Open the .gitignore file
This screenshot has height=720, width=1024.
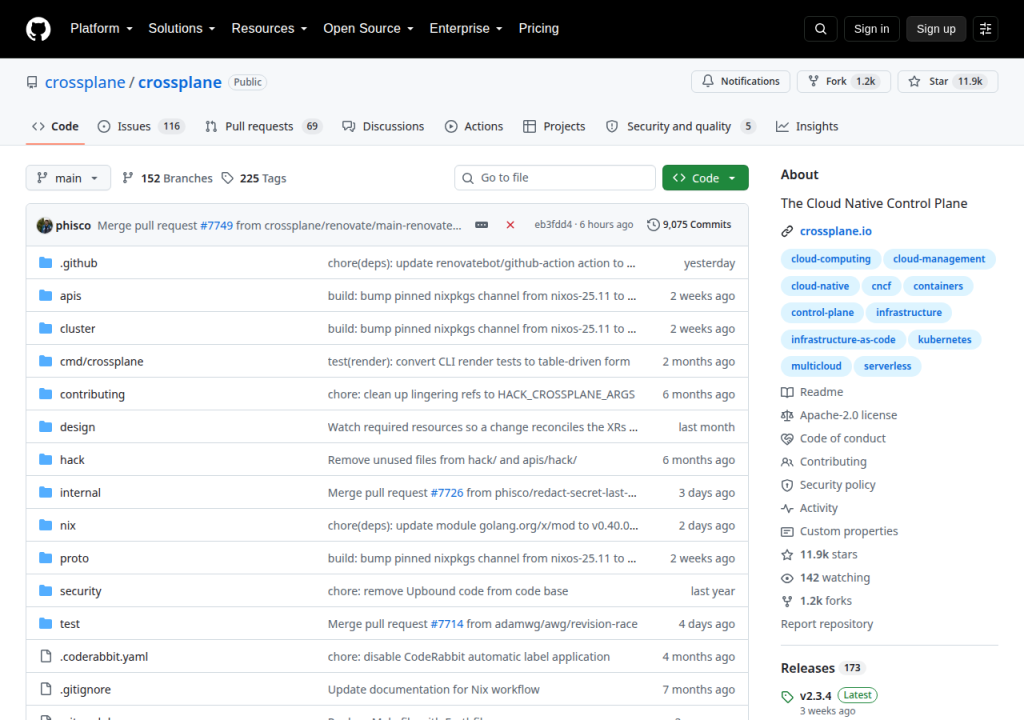tap(86, 690)
